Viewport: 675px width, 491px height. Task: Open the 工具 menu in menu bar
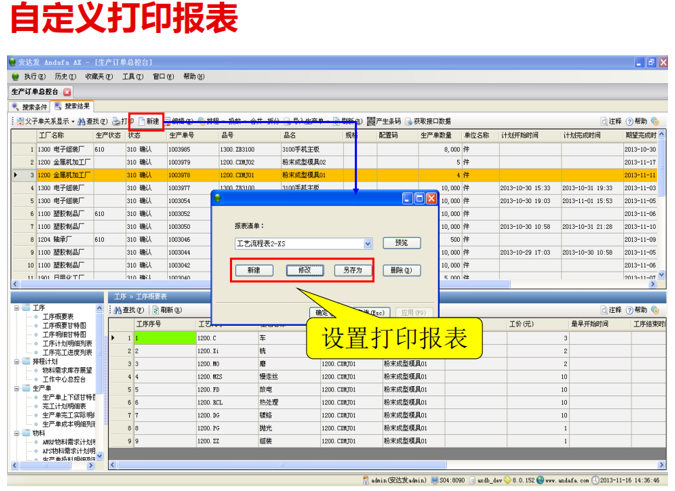pos(131,76)
